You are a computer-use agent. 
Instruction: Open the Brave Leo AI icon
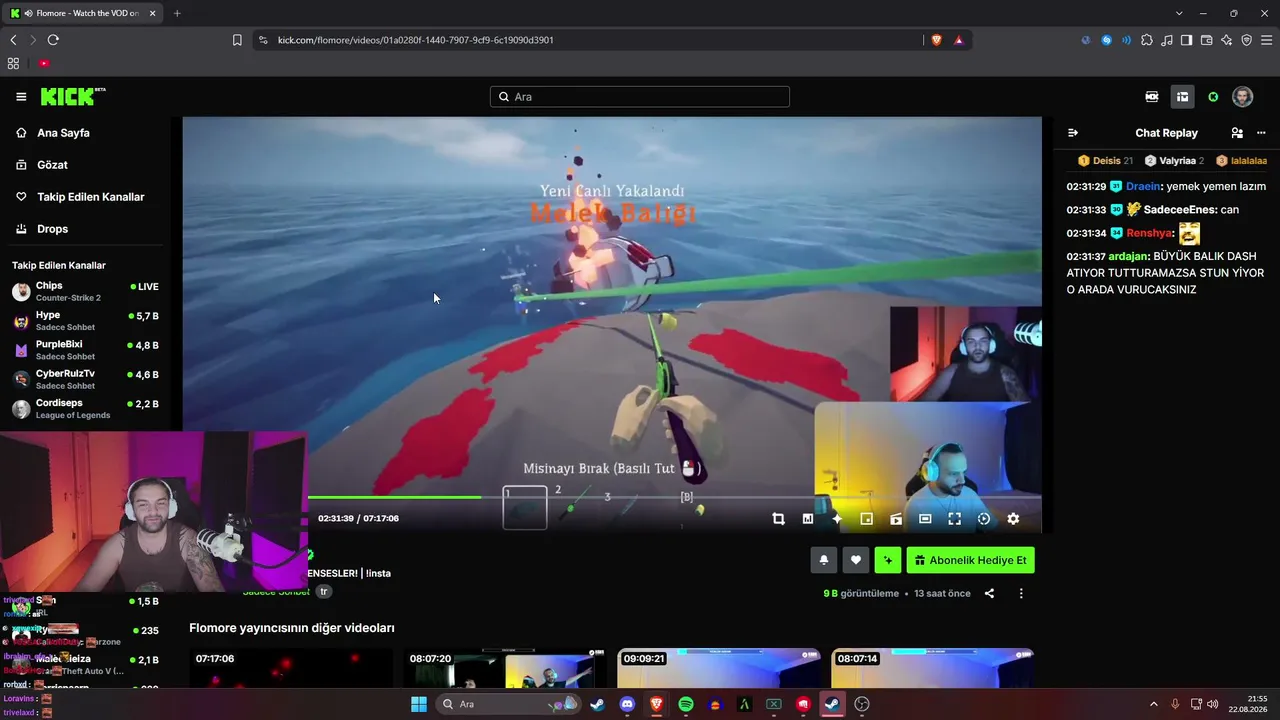1227,40
